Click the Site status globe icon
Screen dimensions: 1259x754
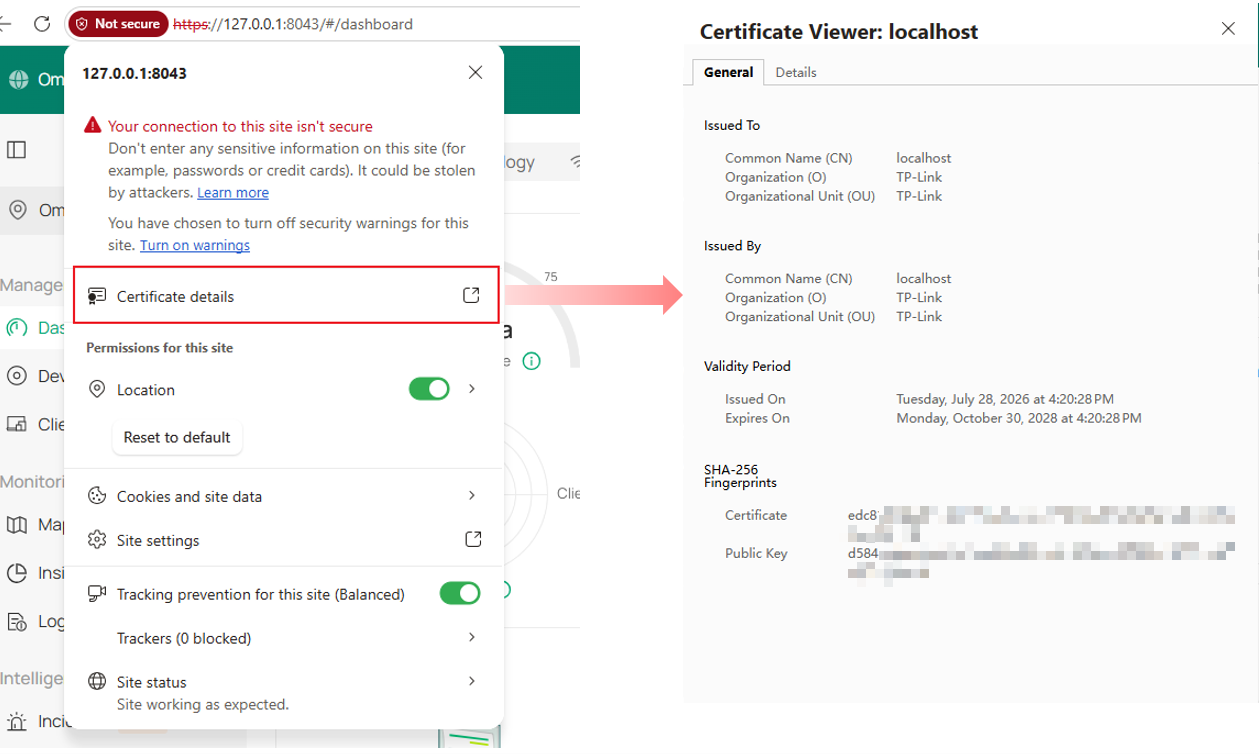(x=97, y=682)
